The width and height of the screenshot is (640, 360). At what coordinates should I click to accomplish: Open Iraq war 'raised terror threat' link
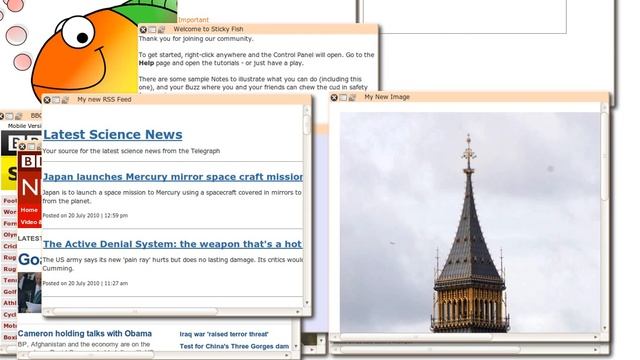[224, 334]
